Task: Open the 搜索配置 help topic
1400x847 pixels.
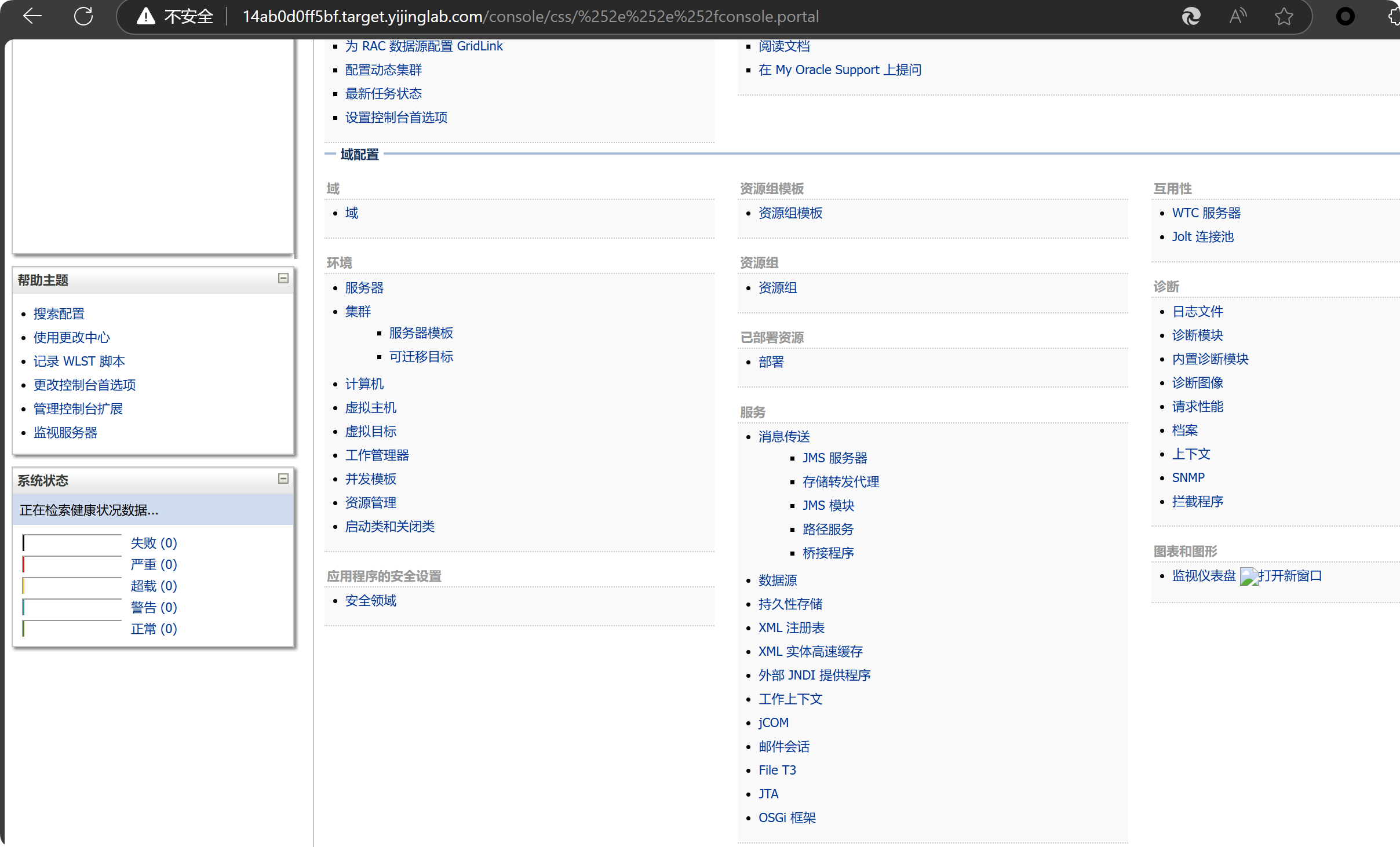Action: tap(59, 313)
